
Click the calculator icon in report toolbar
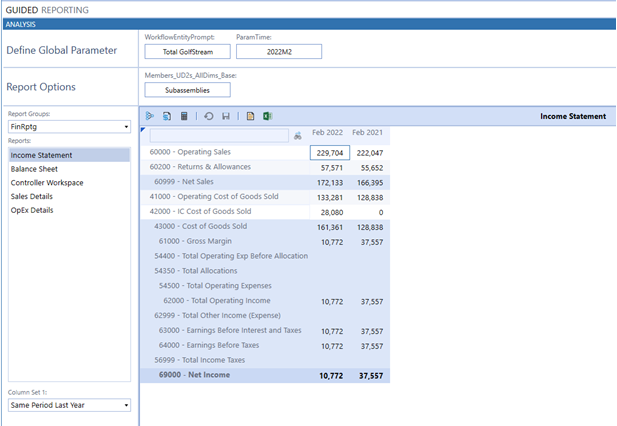pos(184,116)
